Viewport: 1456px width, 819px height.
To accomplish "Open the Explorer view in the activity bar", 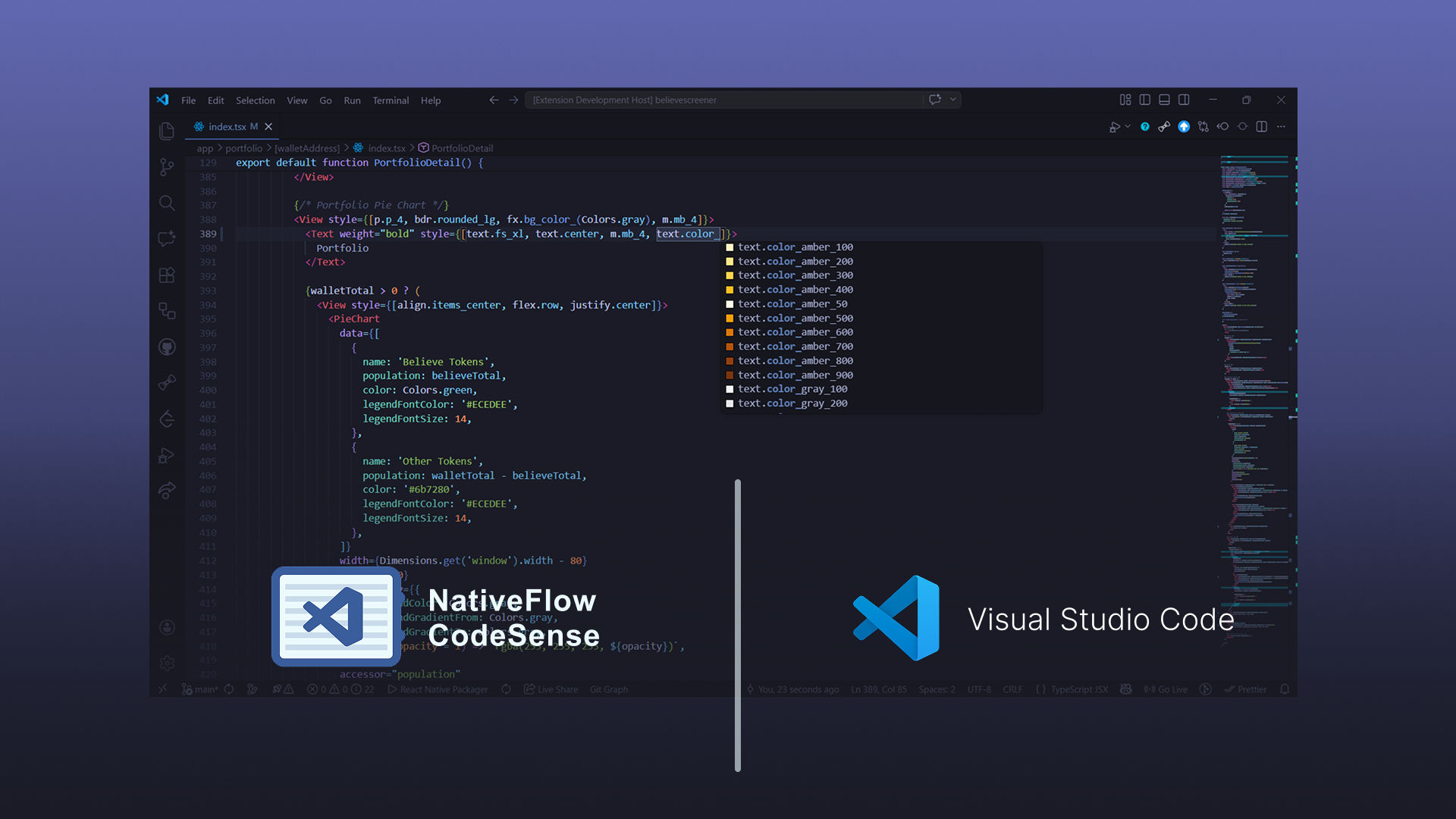I will pos(167,131).
